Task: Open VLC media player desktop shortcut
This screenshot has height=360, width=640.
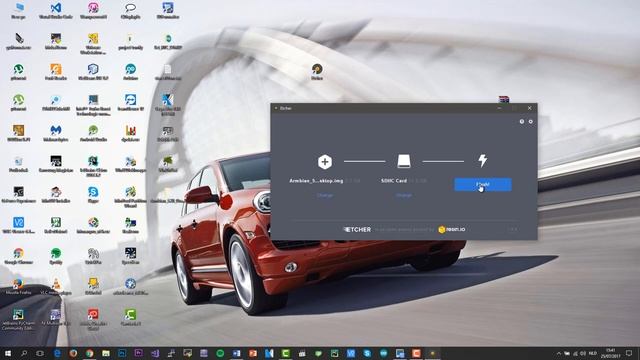Action: 56,287
